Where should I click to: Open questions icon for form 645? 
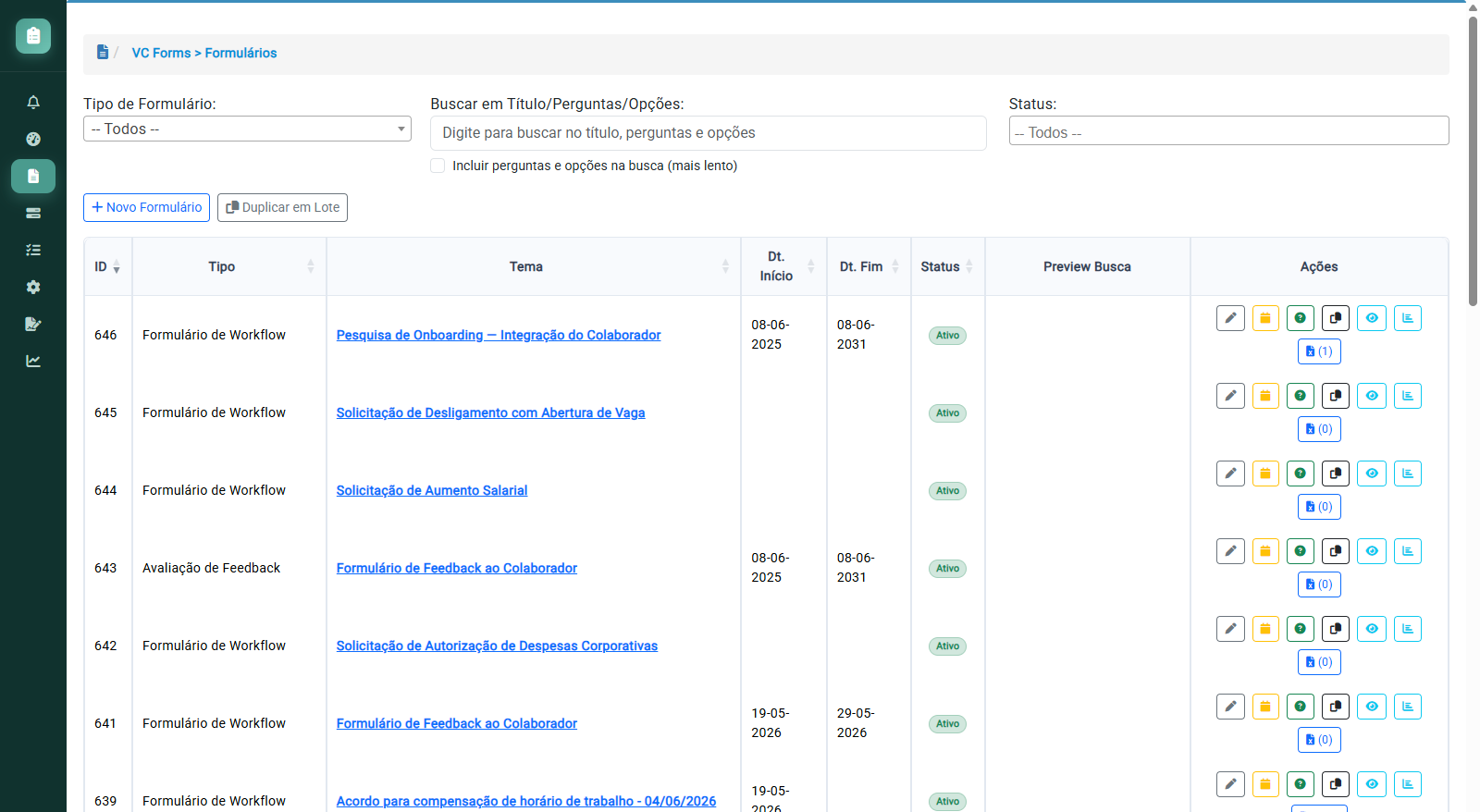1301,396
